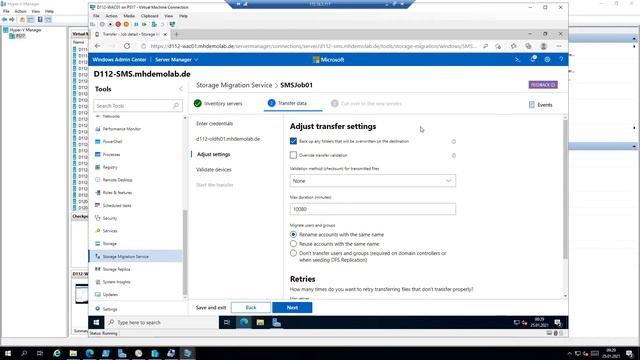Open Storage tool icon

(x=98, y=243)
